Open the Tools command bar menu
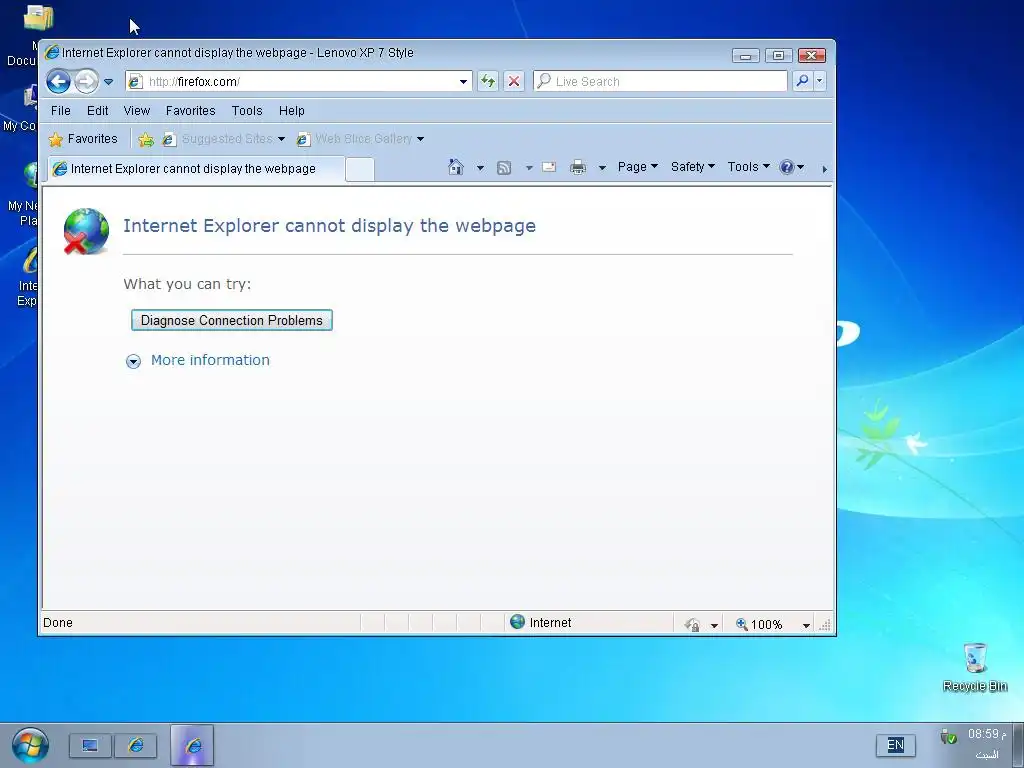The width and height of the screenshot is (1024, 768). pos(748,167)
